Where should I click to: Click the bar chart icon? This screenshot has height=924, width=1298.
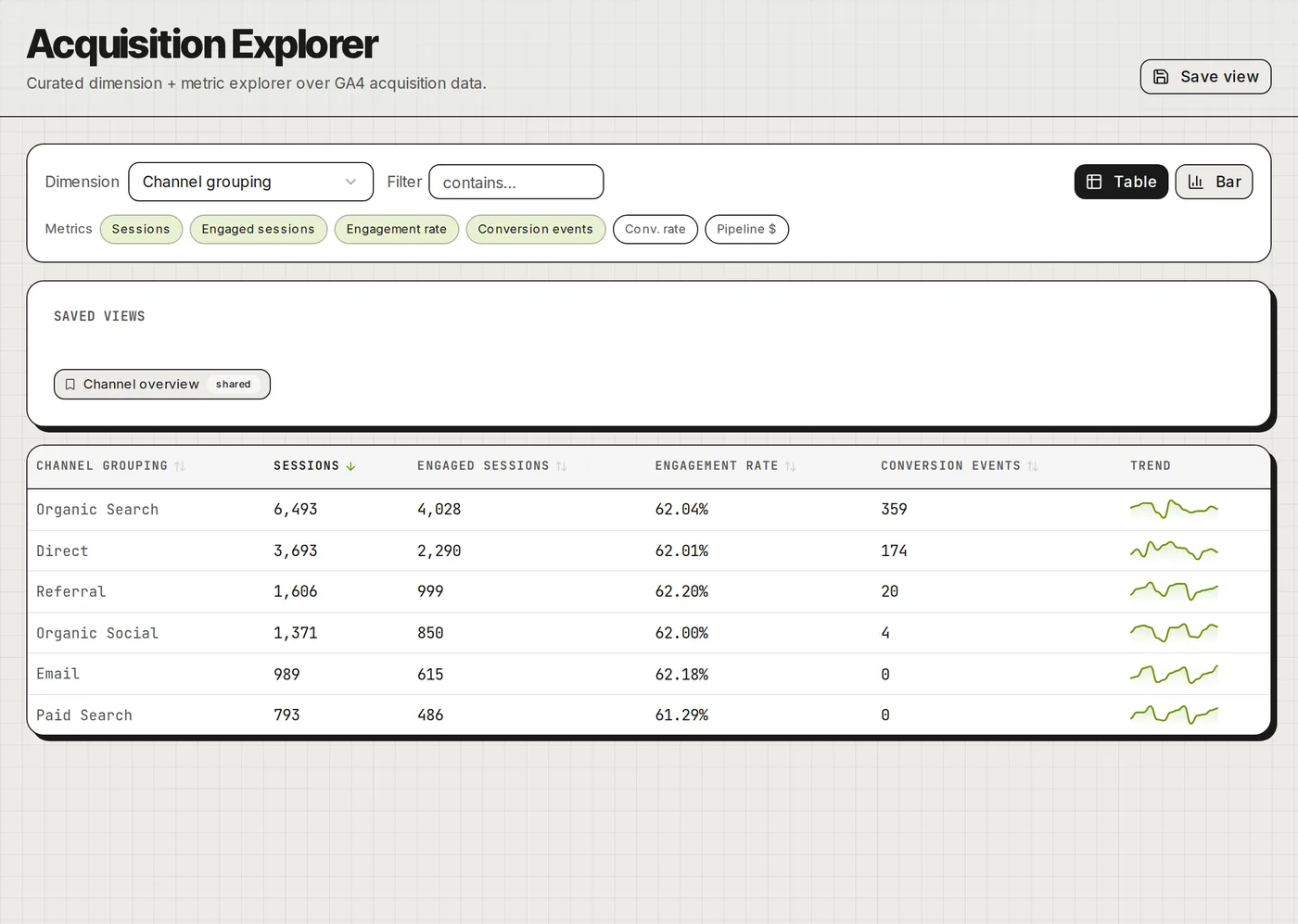pyautogui.click(x=1196, y=182)
